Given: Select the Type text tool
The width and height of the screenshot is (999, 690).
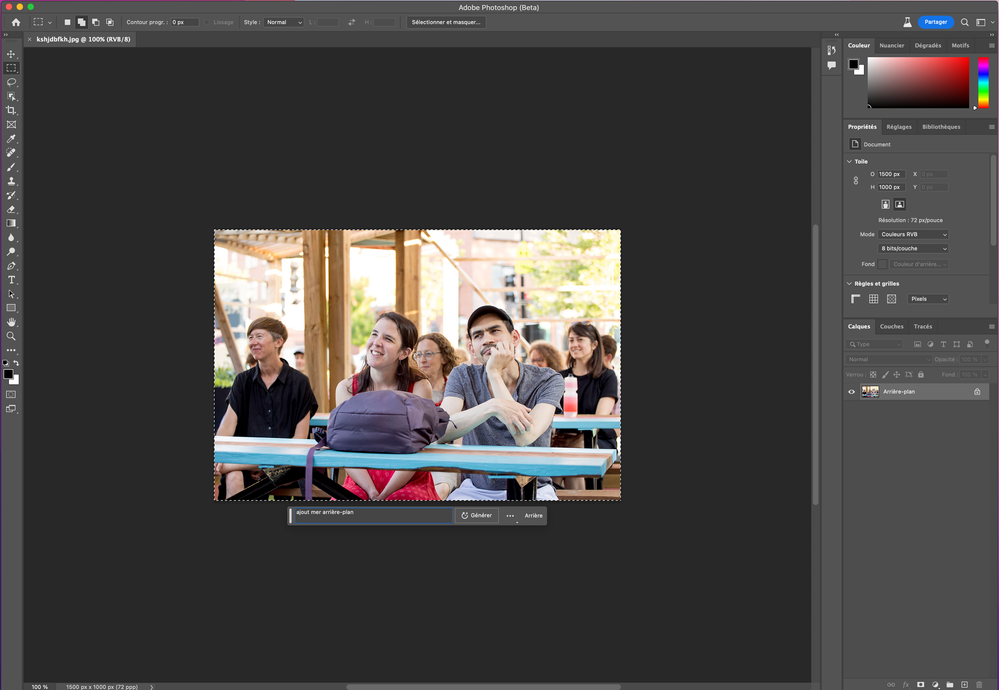Looking at the screenshot, I should [11, 280].
